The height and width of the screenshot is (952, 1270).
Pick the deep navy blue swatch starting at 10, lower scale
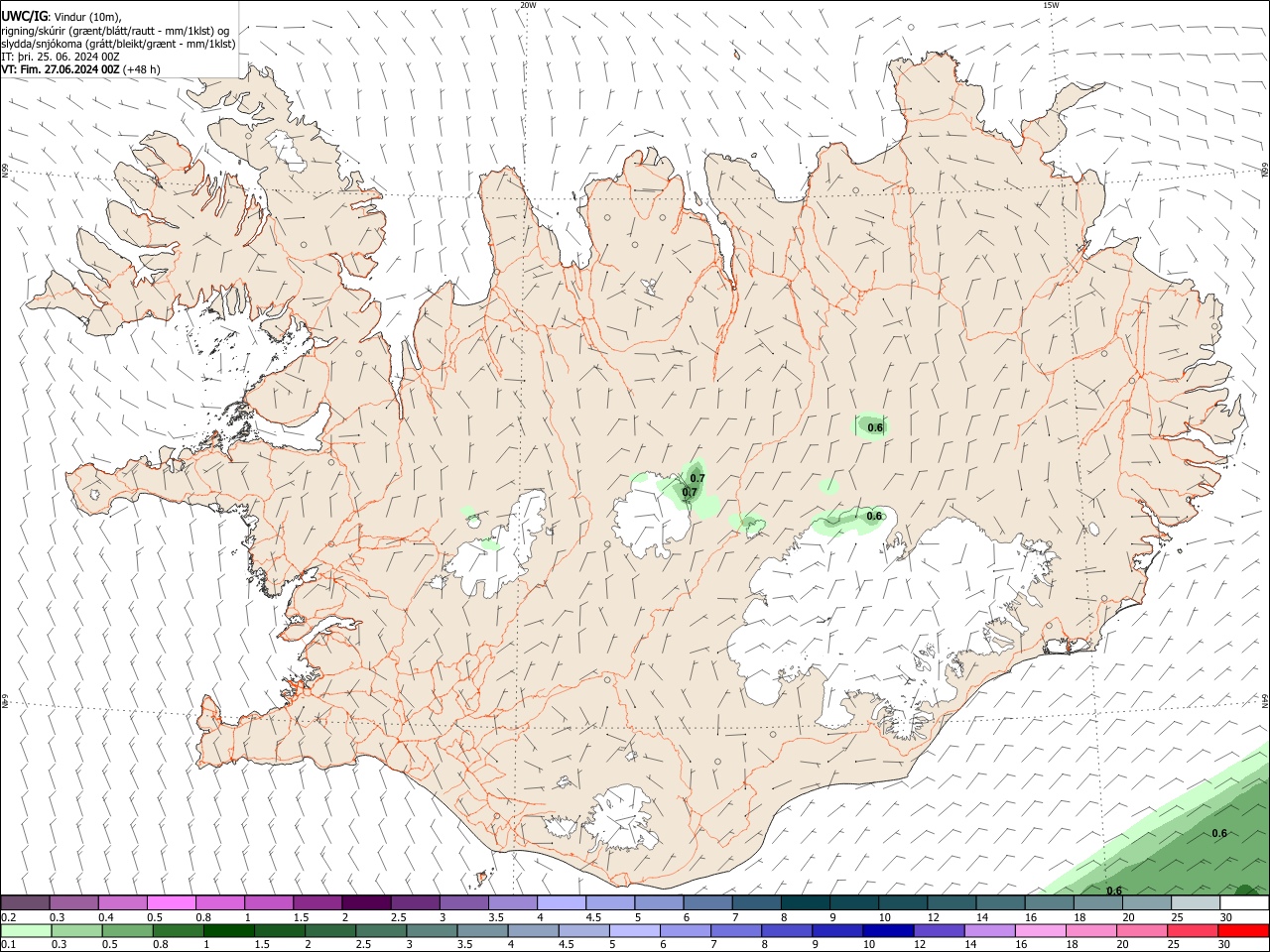click(886, 930)
